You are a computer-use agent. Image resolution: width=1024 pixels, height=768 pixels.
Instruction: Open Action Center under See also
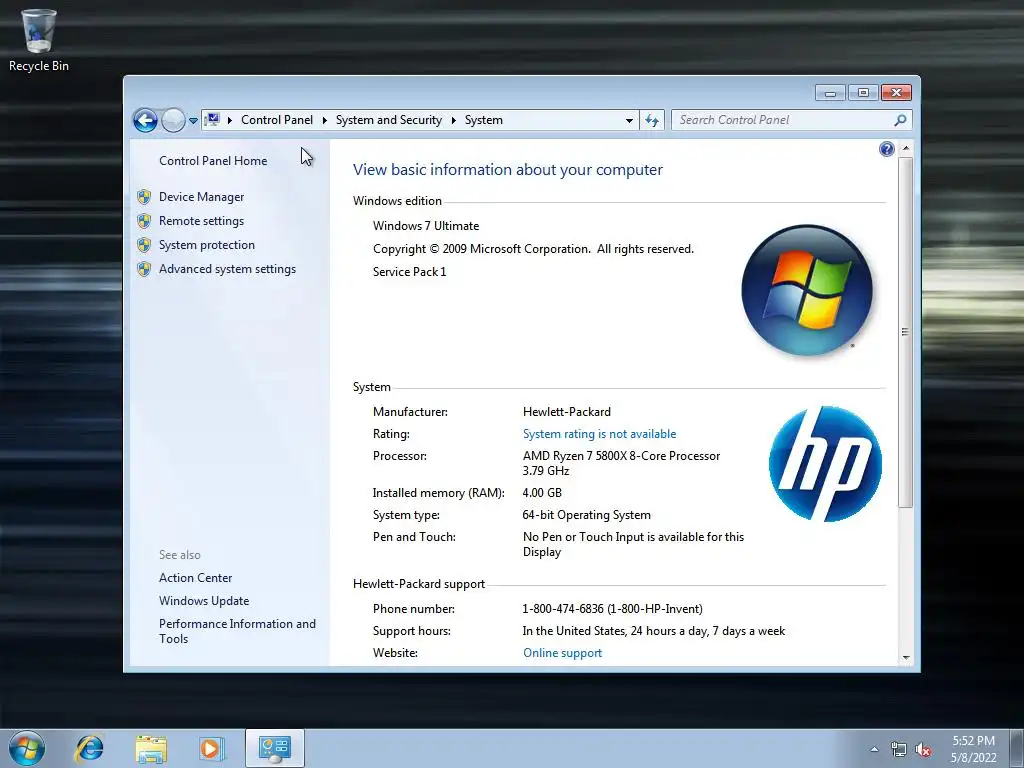click(195, 578)
